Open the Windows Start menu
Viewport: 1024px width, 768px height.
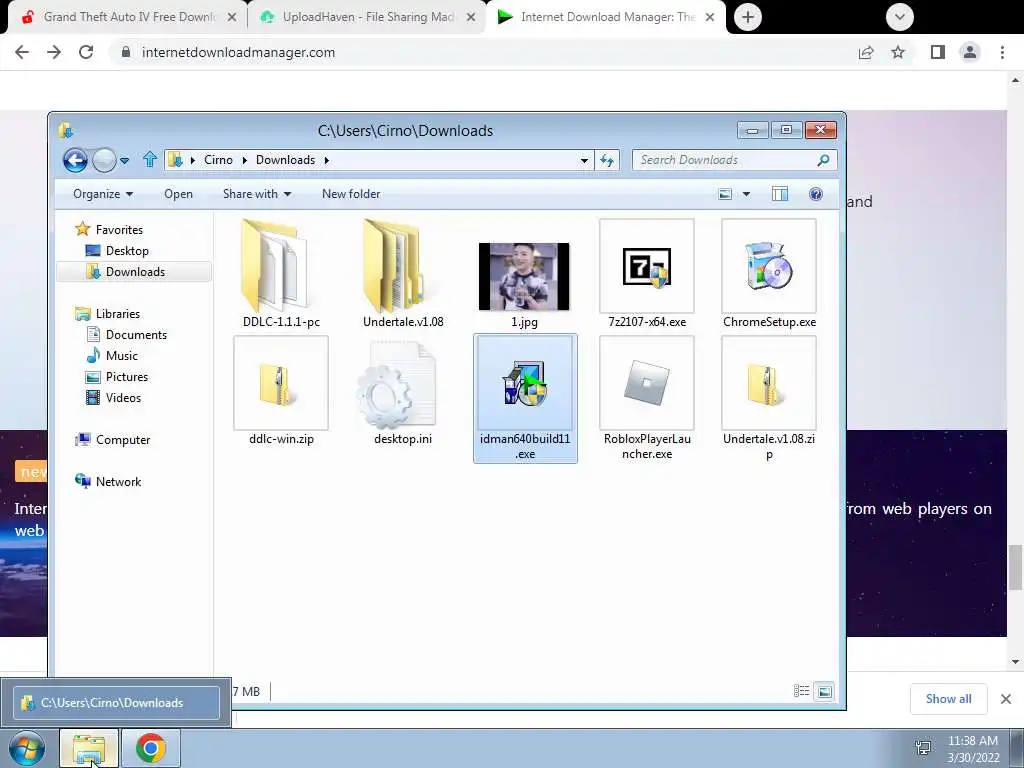click(x=27, y=748)
